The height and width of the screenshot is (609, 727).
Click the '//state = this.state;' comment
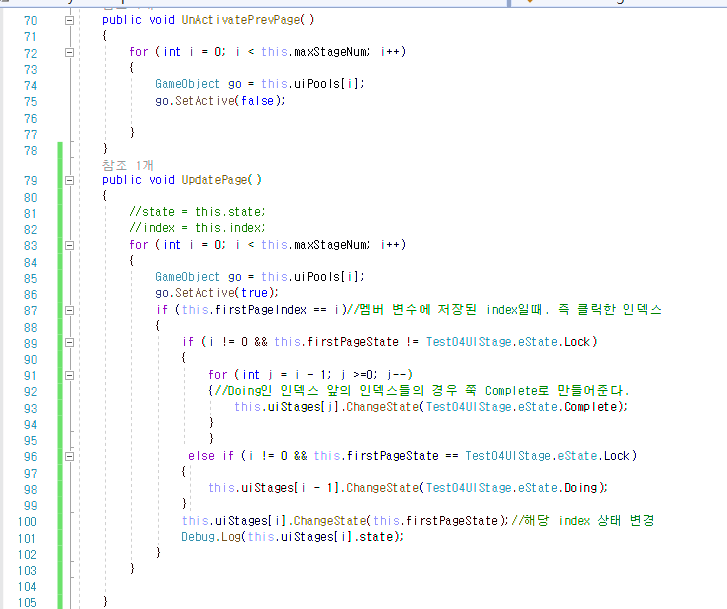[x=198, y=212]
